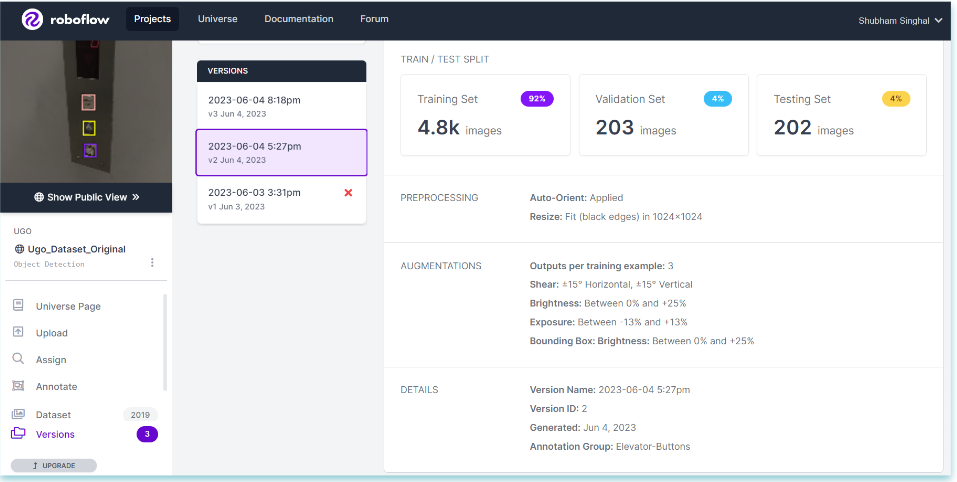Click the Shear ±15° Horizontal line
The height and width of the screenshot is (482, 957).
pos(611,284)
